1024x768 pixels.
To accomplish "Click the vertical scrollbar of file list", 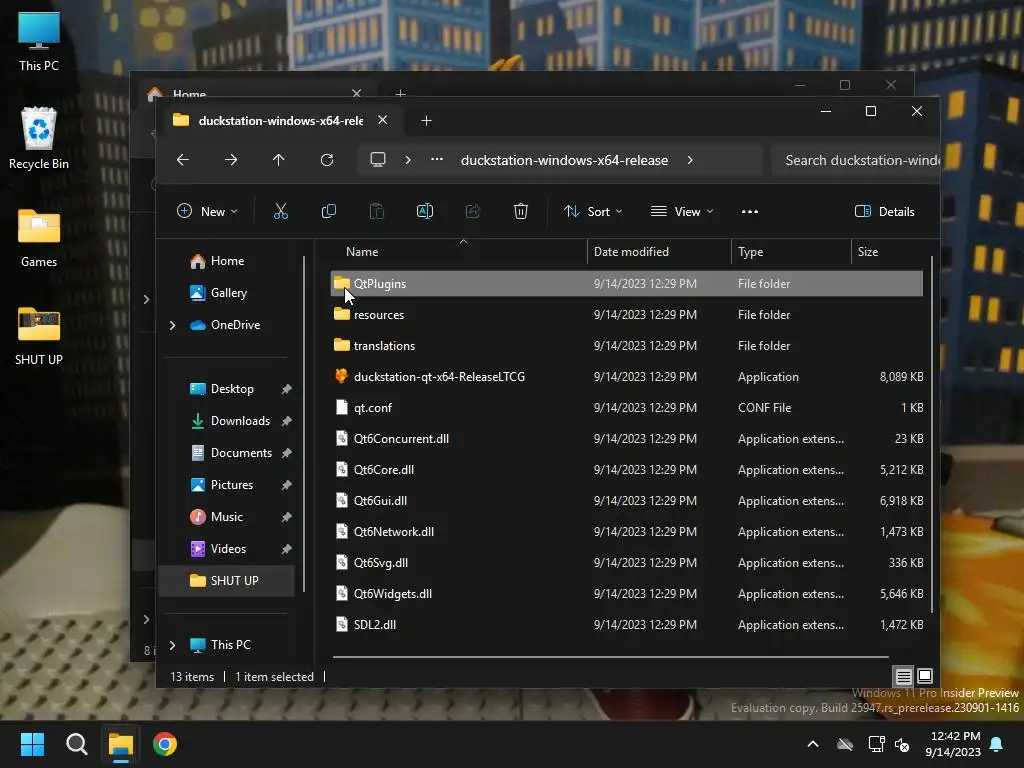I will (x=931, y=434).
